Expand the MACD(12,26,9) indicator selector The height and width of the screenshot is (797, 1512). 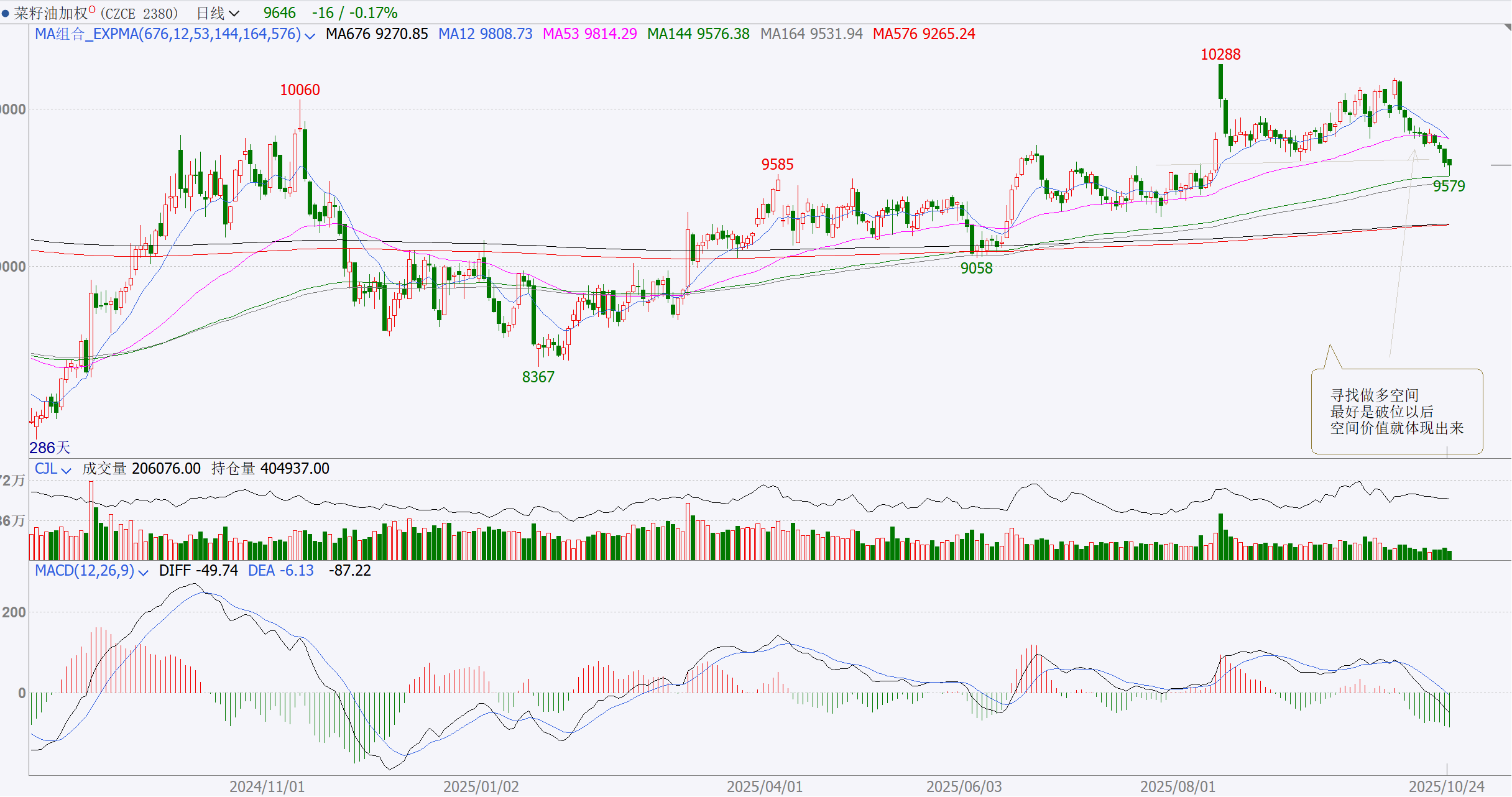point(143,573)
